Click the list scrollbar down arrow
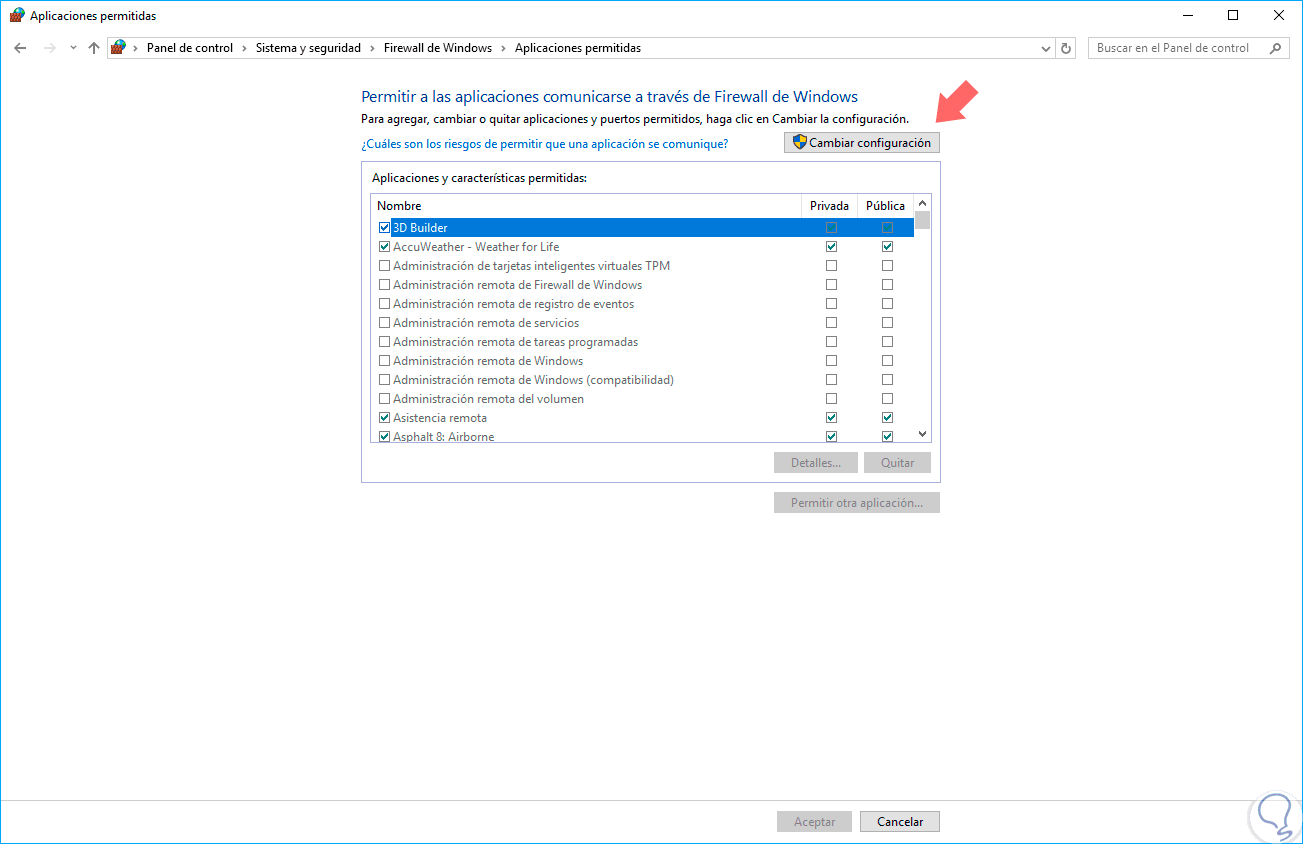The width and height of the screenshot is (1303, 844). [x=923, y=434]
